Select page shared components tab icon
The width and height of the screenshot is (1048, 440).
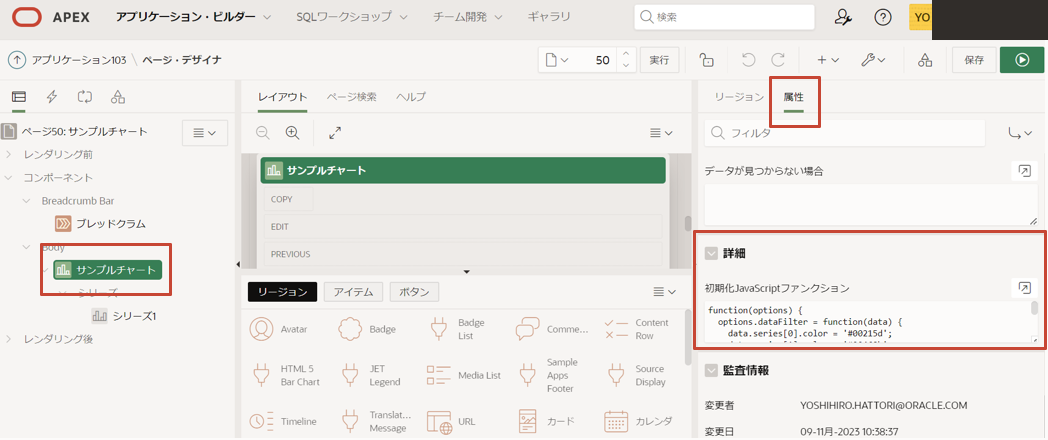click(118, 97)
